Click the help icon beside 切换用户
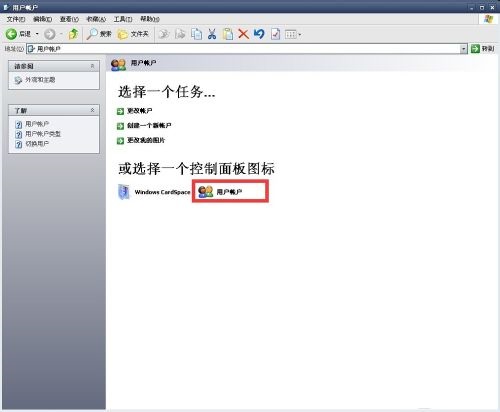Screen dimensions: 500x412 point(19,144)
